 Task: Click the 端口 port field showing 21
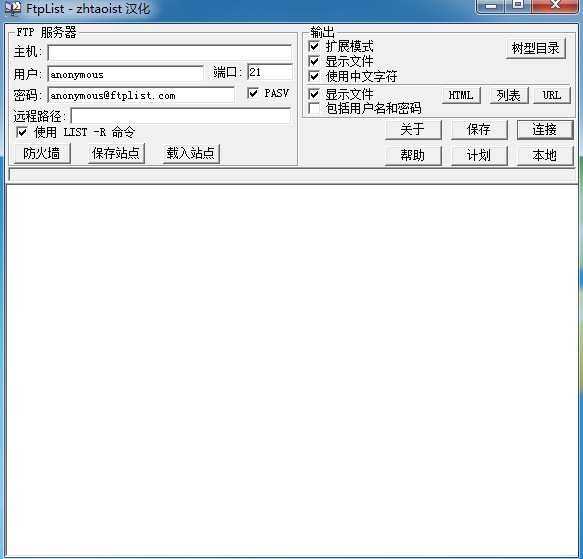click(x=270, y=72)
